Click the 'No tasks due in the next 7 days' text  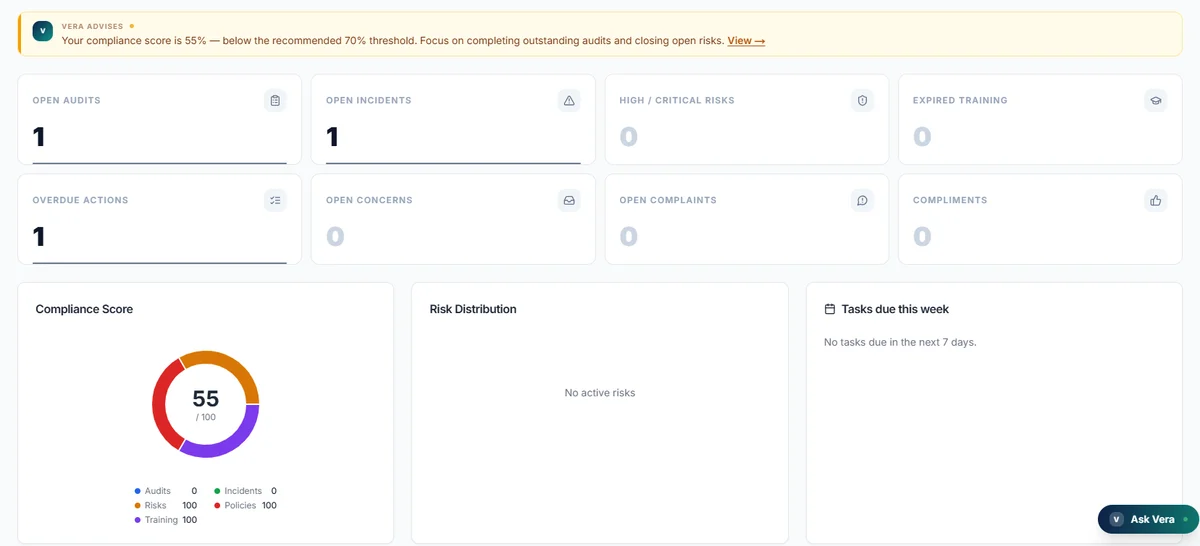coord(900,342)
